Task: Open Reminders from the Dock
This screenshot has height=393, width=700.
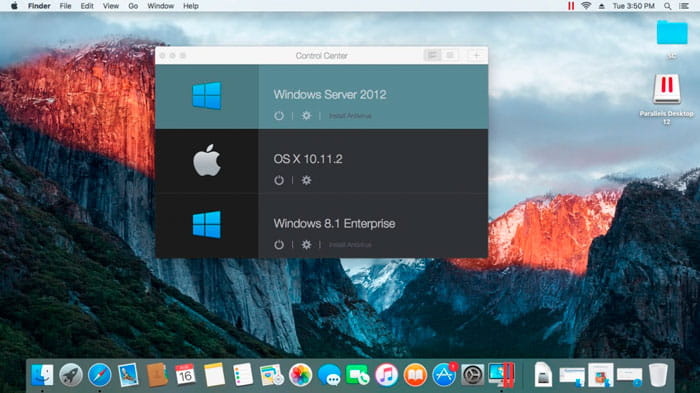Action: [243, 374]
